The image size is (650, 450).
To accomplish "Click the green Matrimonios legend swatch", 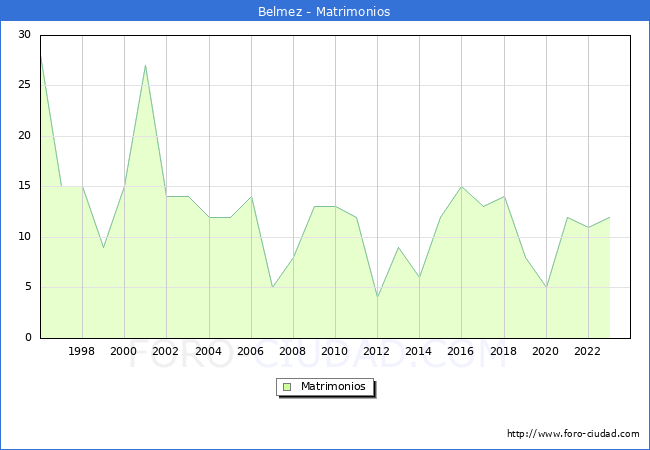I will [286, 387].
